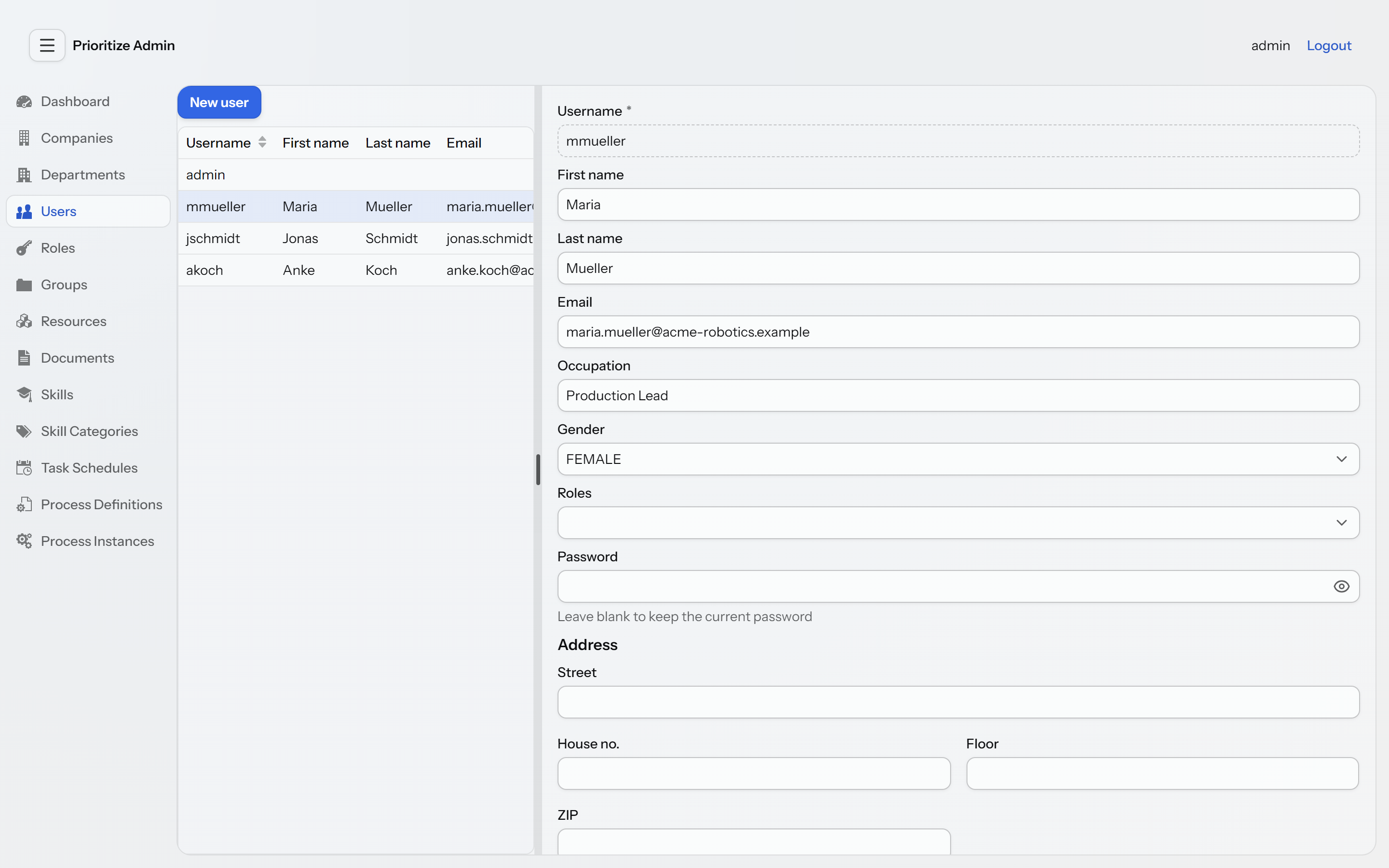Click the Roles key icon
Screen dimensions: 1389x868
pyautogui.click(x=24, y=248)
